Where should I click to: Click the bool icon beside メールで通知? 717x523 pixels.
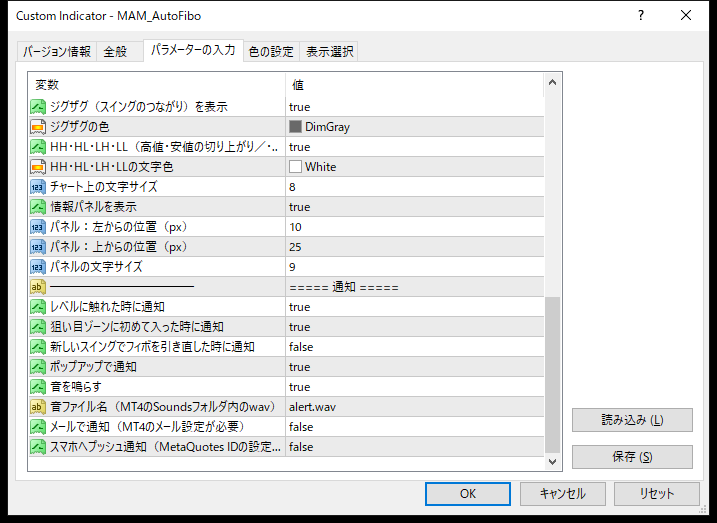coord(38,427)
